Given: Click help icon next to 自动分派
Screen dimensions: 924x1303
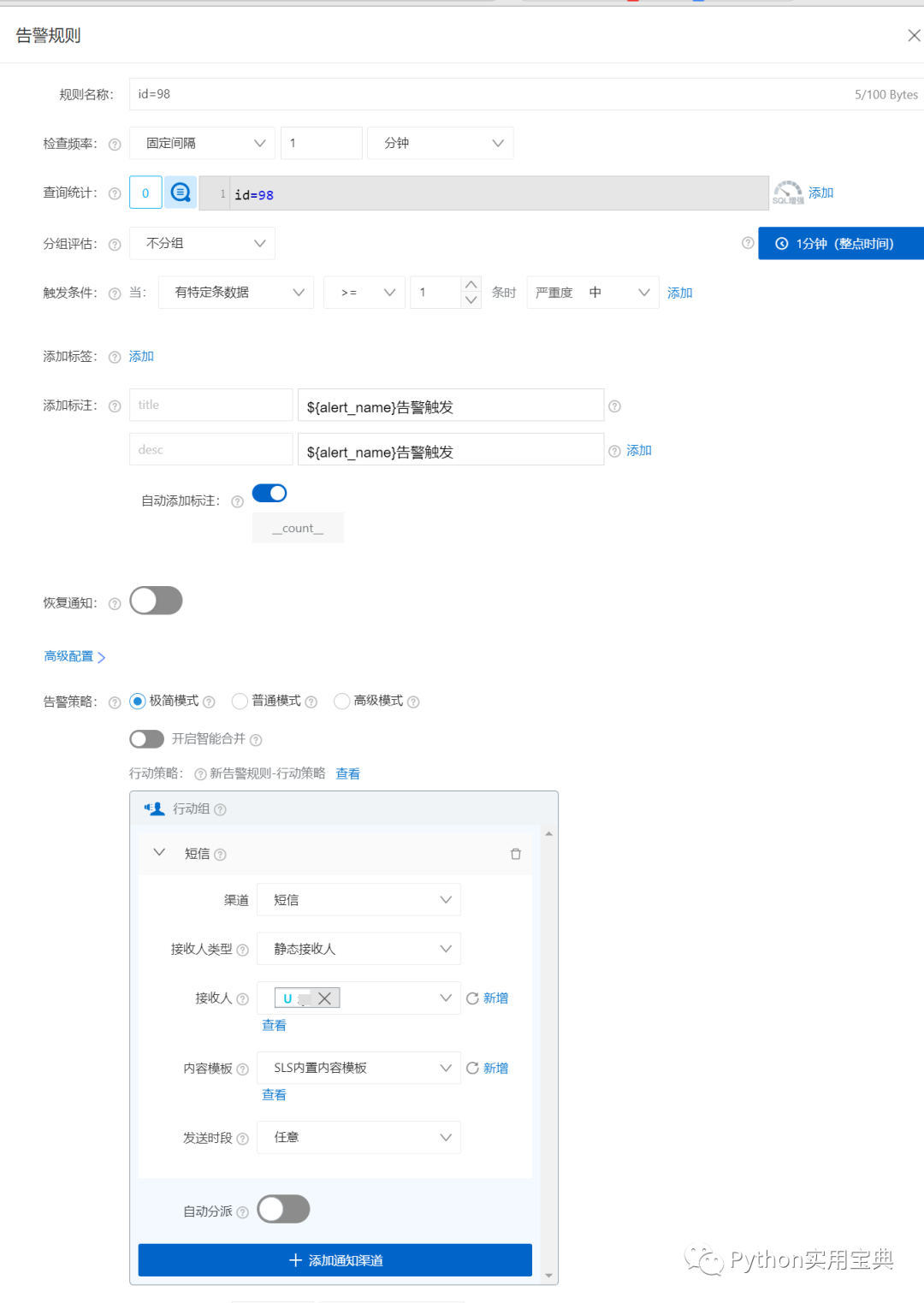Looking at the screenshot, I should [242, 1212].
